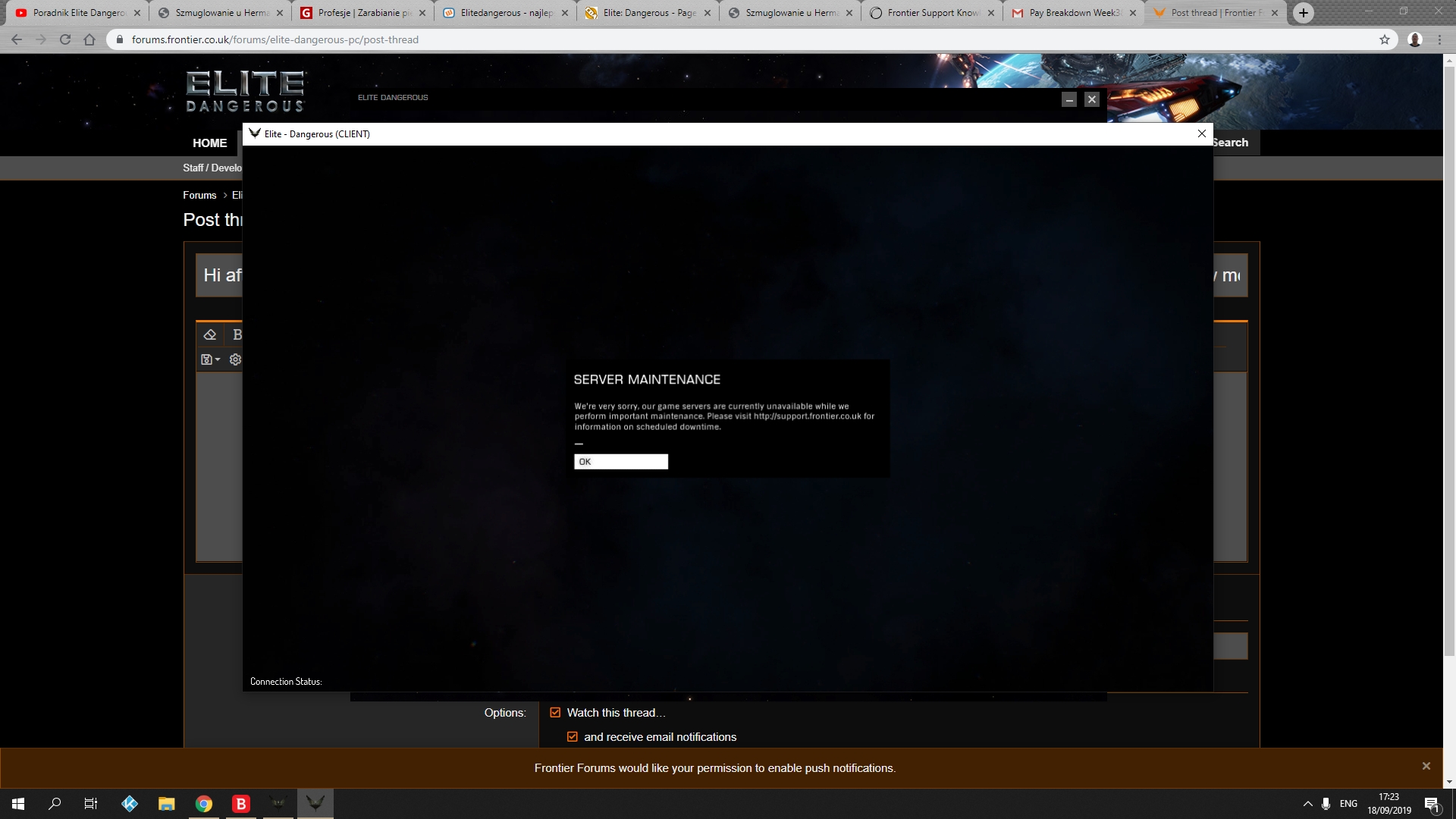Image resolution: width=1456 pixels, height=819 pixels.
Task: Open Windows taskbar search
Action: click(55, 804)
